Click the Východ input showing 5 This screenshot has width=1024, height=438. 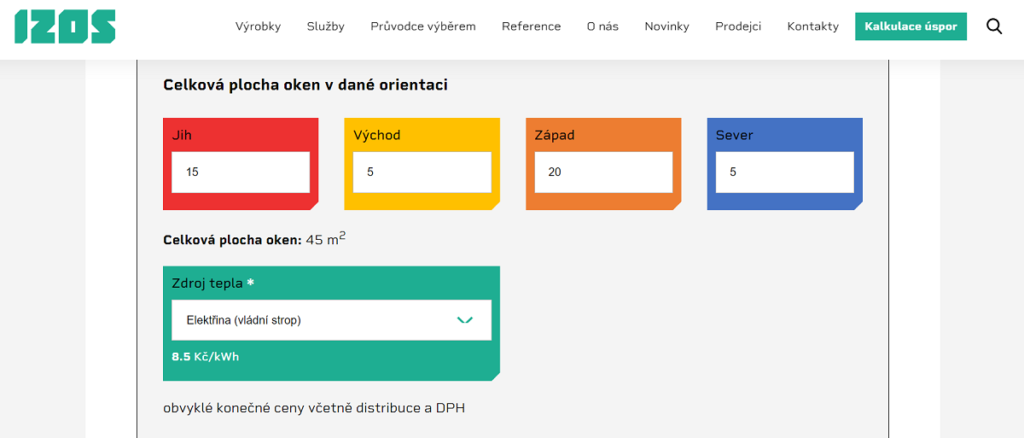point(422,172)
